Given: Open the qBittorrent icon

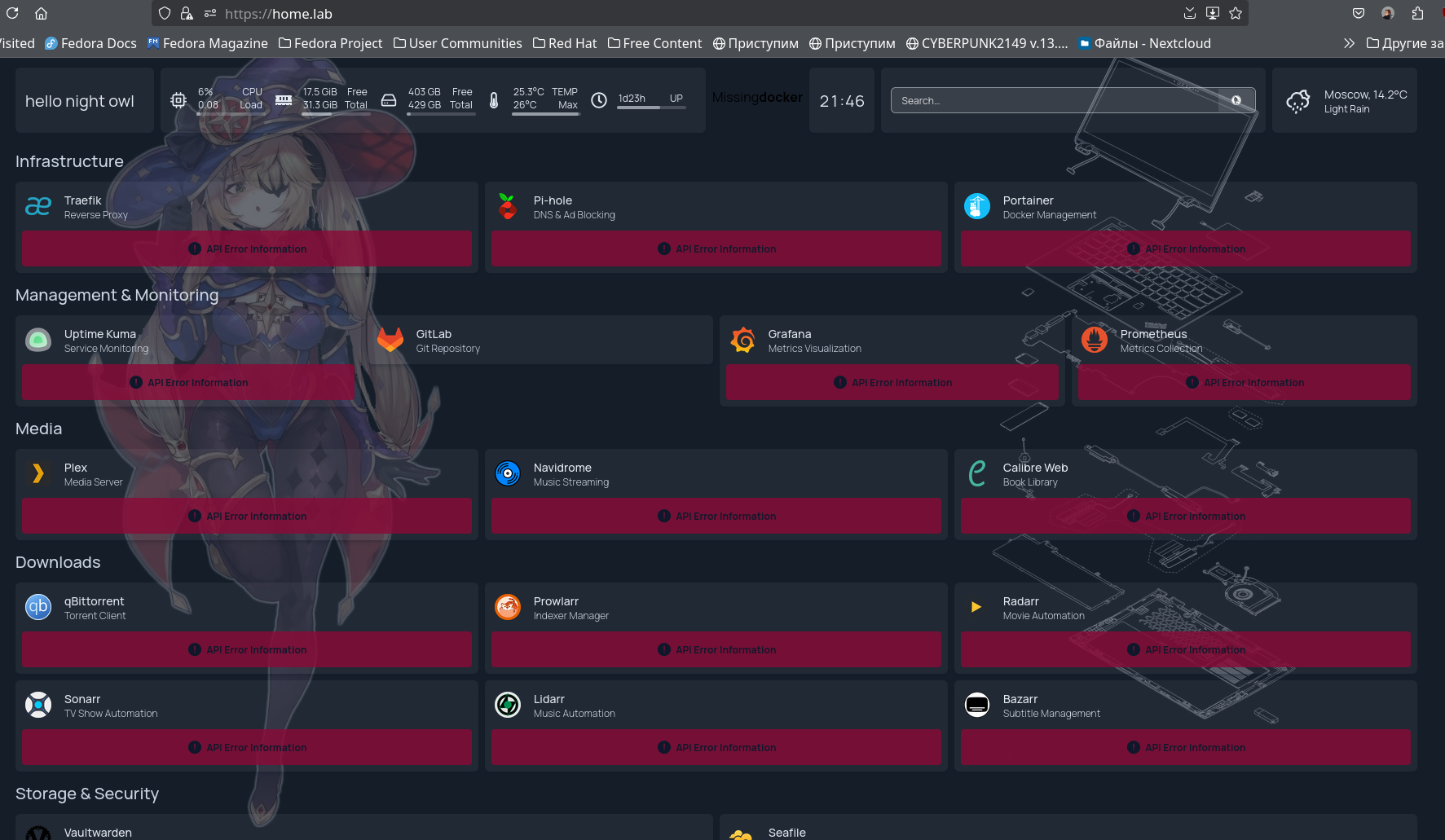Looking at the screenshot, I should click(x=38, y=608).
